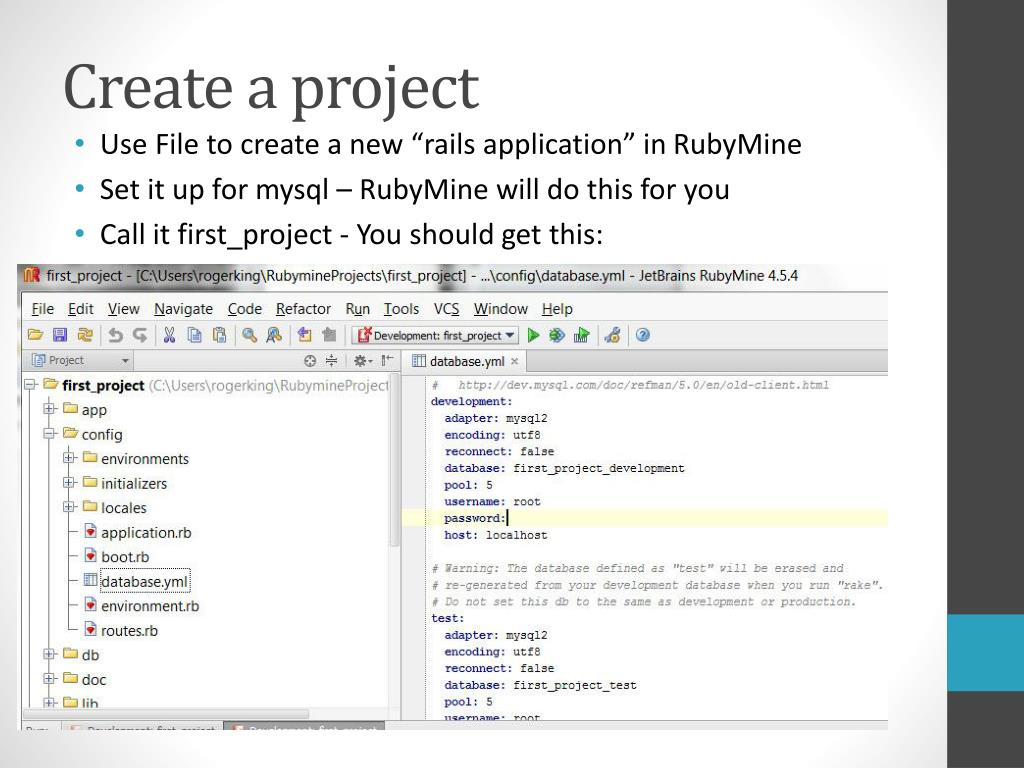The image size is (1024, 768).
Task: Click the Synchronize icon in the toolbar
Action: pos(85,335)
